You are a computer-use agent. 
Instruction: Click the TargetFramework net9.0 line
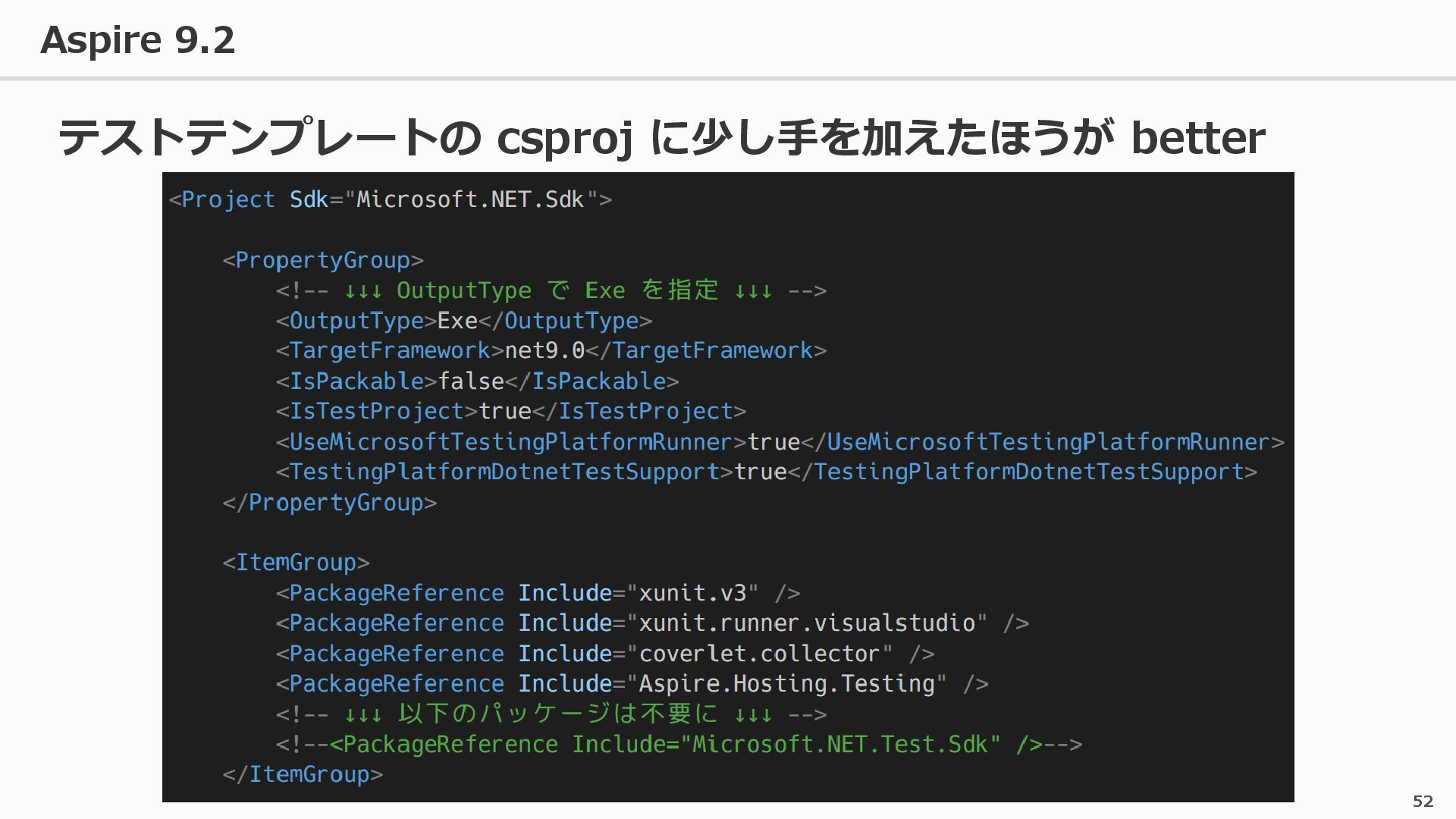pos(551,350)
